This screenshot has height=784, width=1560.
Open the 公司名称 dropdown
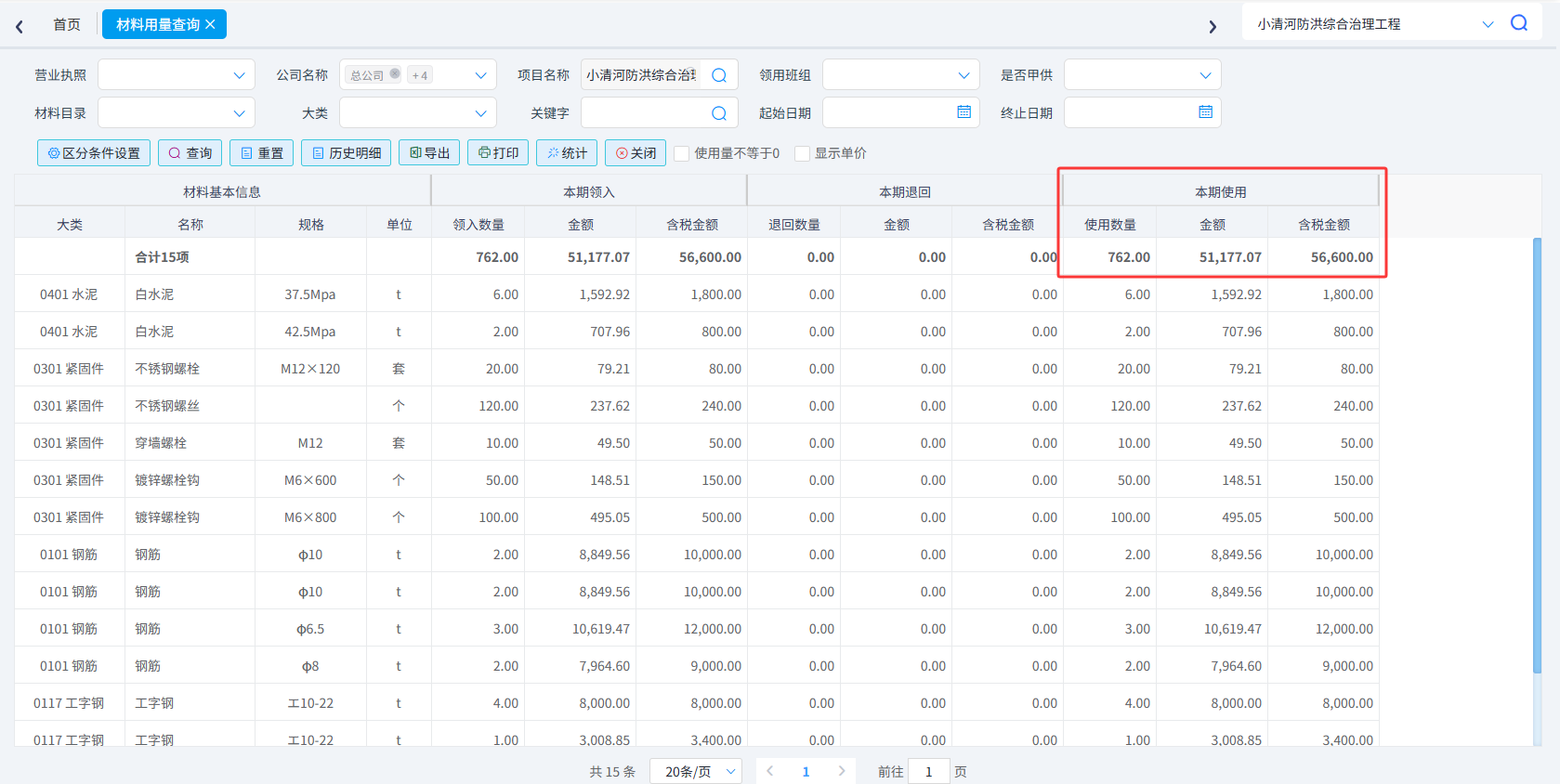[418, 75]
